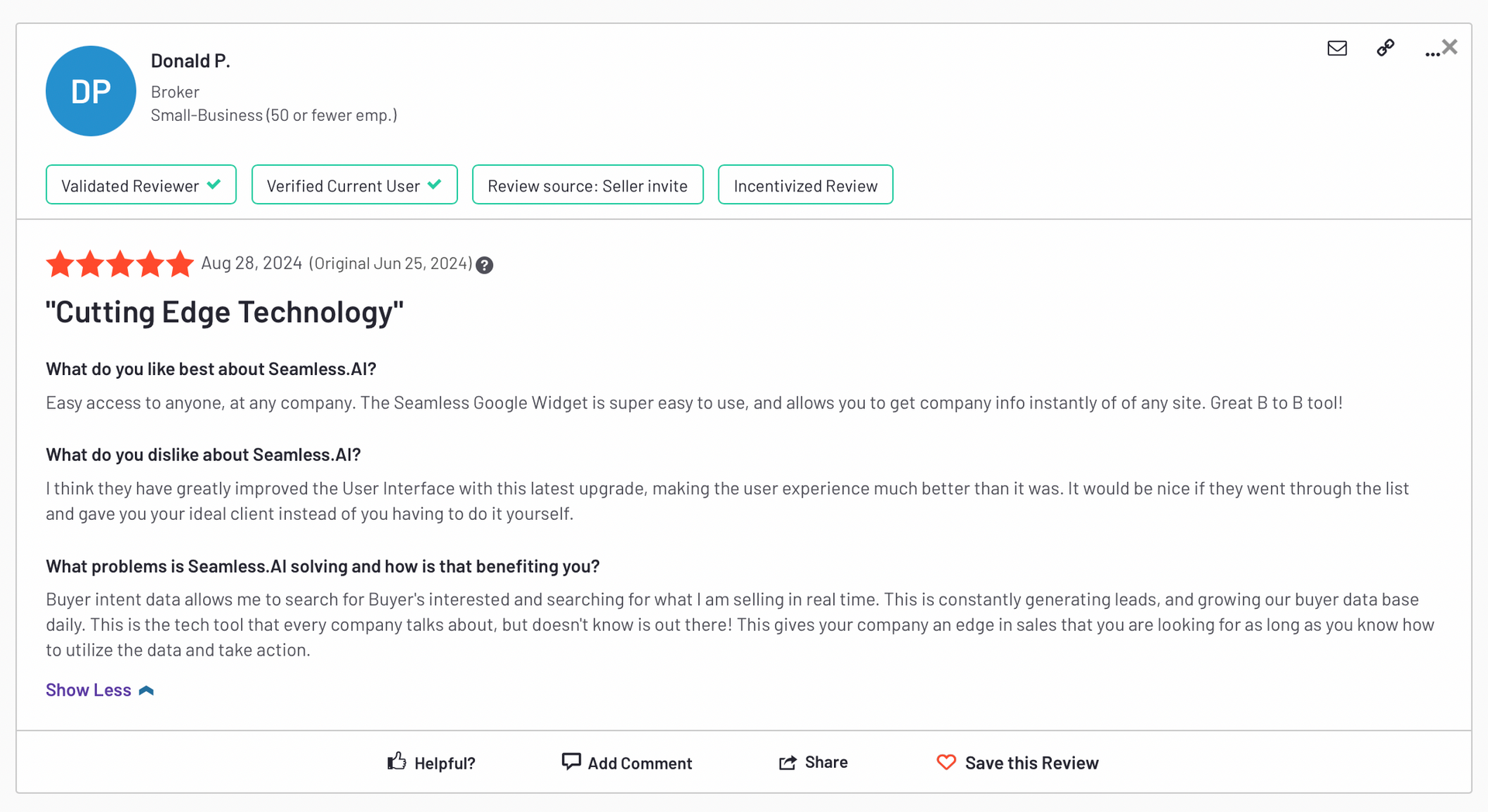
Task: Click Small-Business (50 or fewer emp.) text
Action: point(274,115)
